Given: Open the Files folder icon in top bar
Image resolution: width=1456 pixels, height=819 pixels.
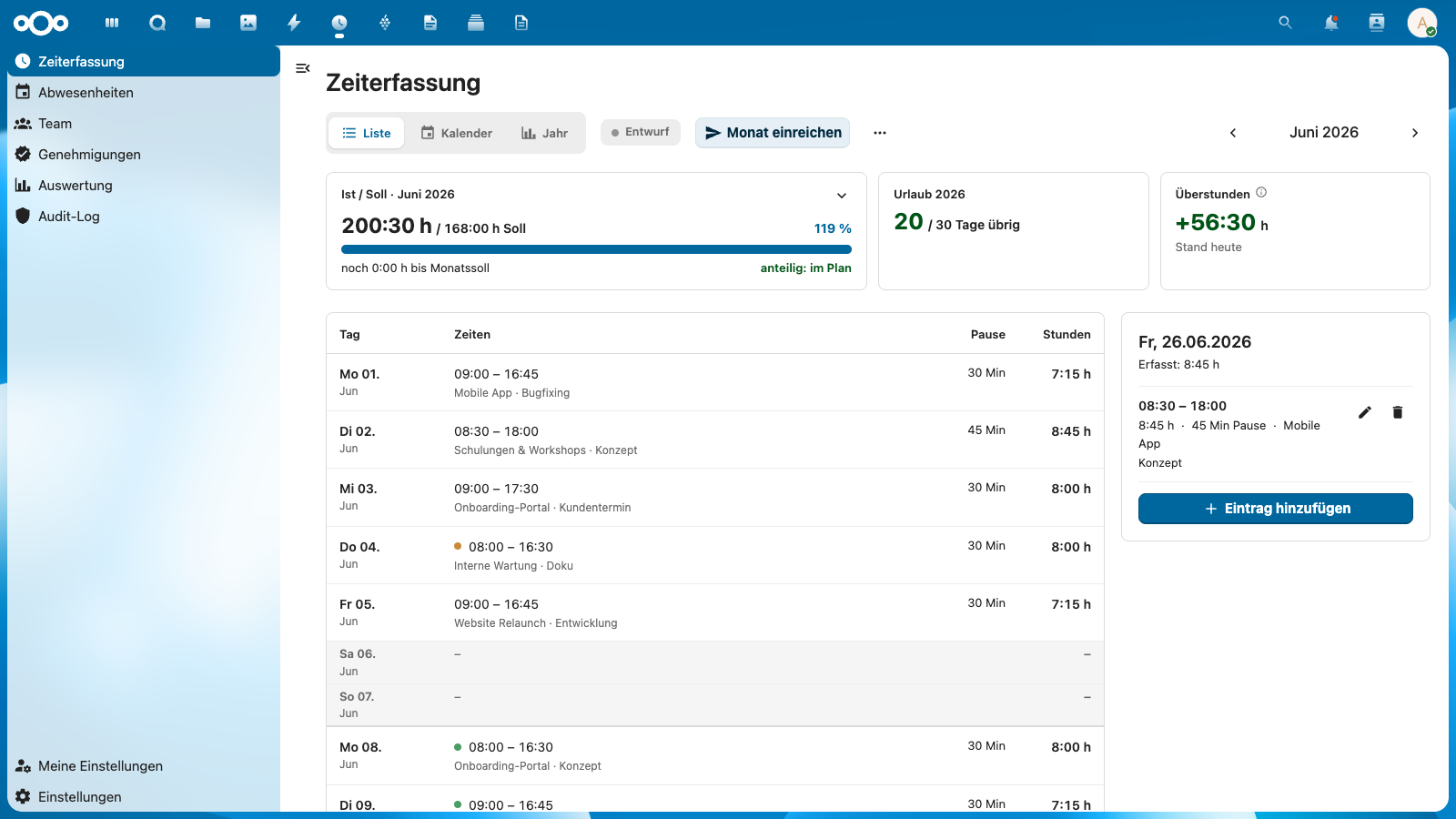Looking at the screenshot, I should [203, 23].
